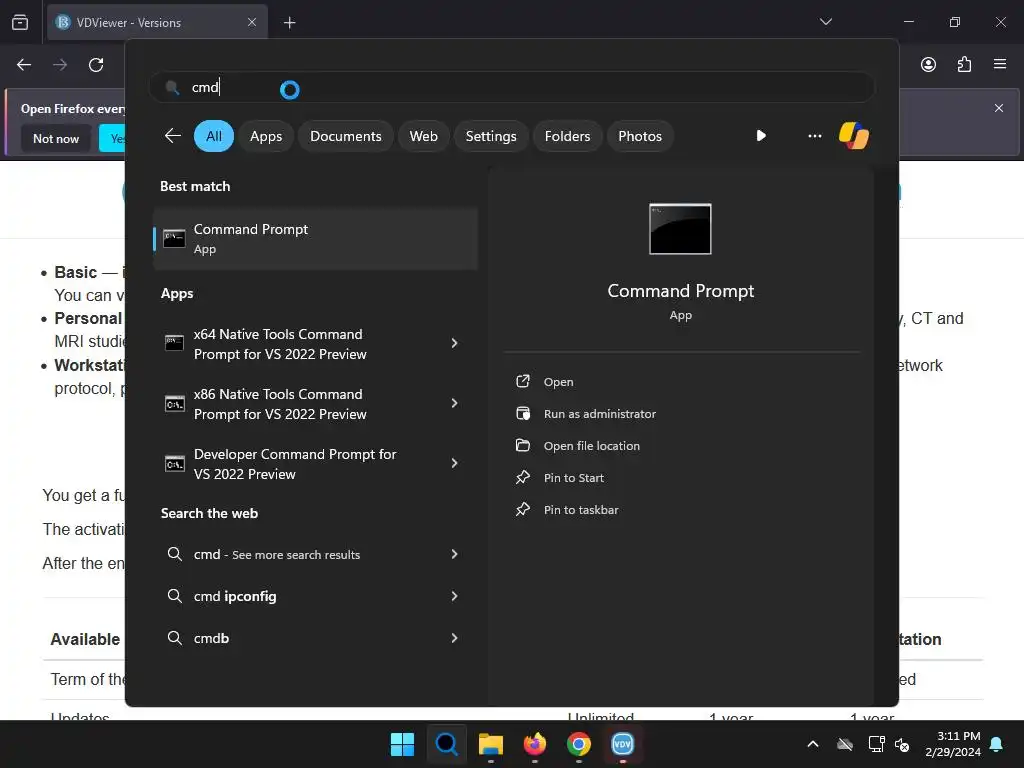Open network status tray icon
The image size is (1024, 768).
point(876,744)
